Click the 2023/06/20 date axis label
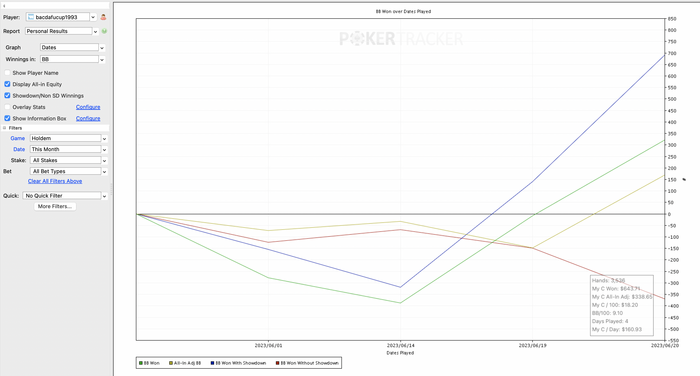Viewport: 700px width, 376px height. [664, 346]
